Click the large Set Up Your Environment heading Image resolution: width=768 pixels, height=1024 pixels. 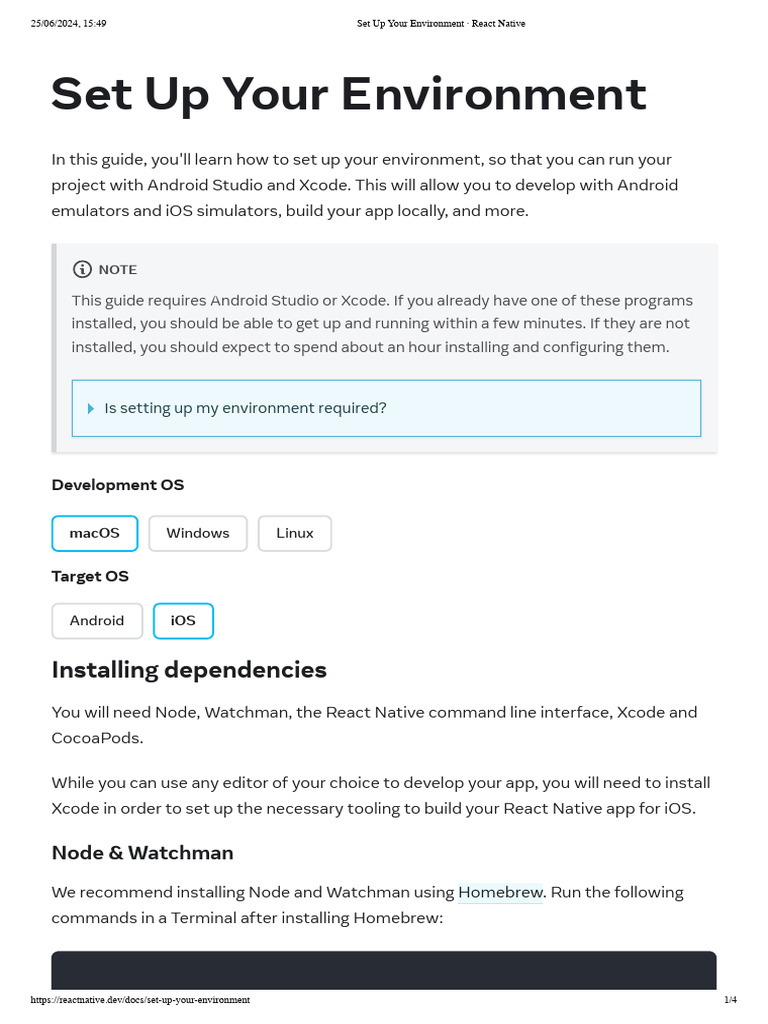(348, 94)
